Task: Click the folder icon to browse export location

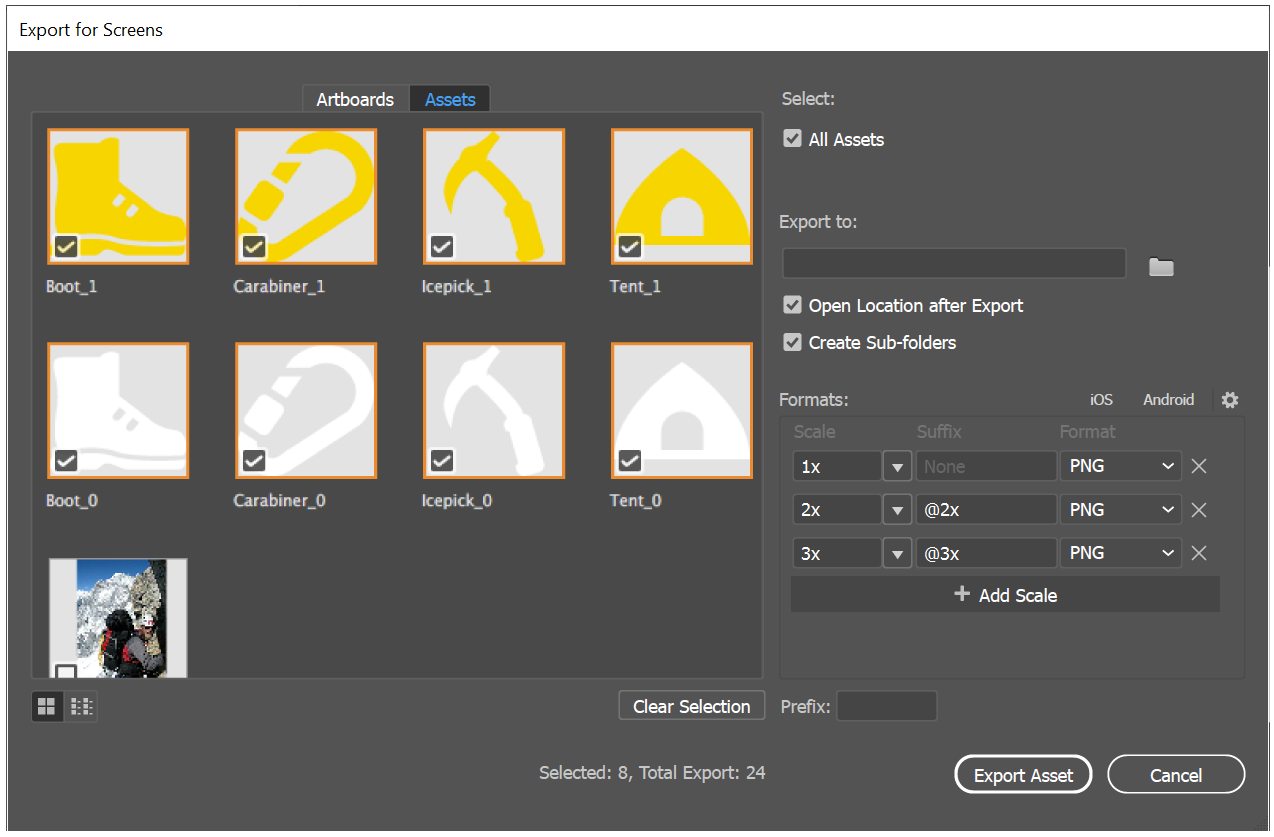Action: [x=1160, y=267]
